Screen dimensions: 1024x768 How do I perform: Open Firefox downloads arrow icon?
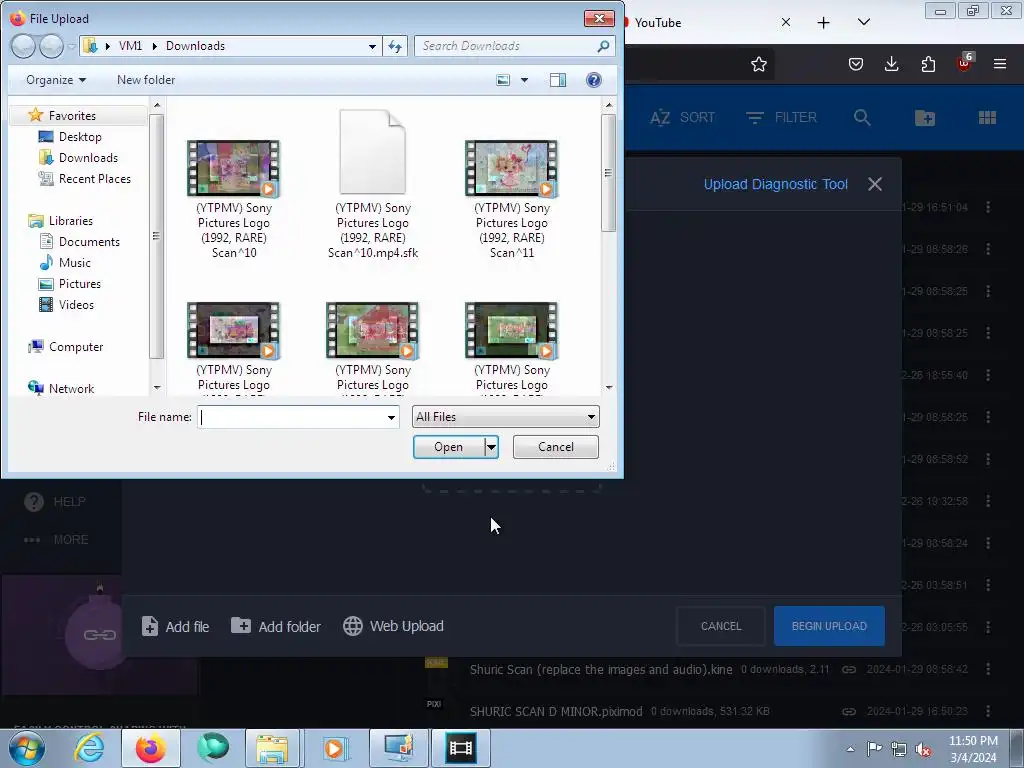[891, 64]
